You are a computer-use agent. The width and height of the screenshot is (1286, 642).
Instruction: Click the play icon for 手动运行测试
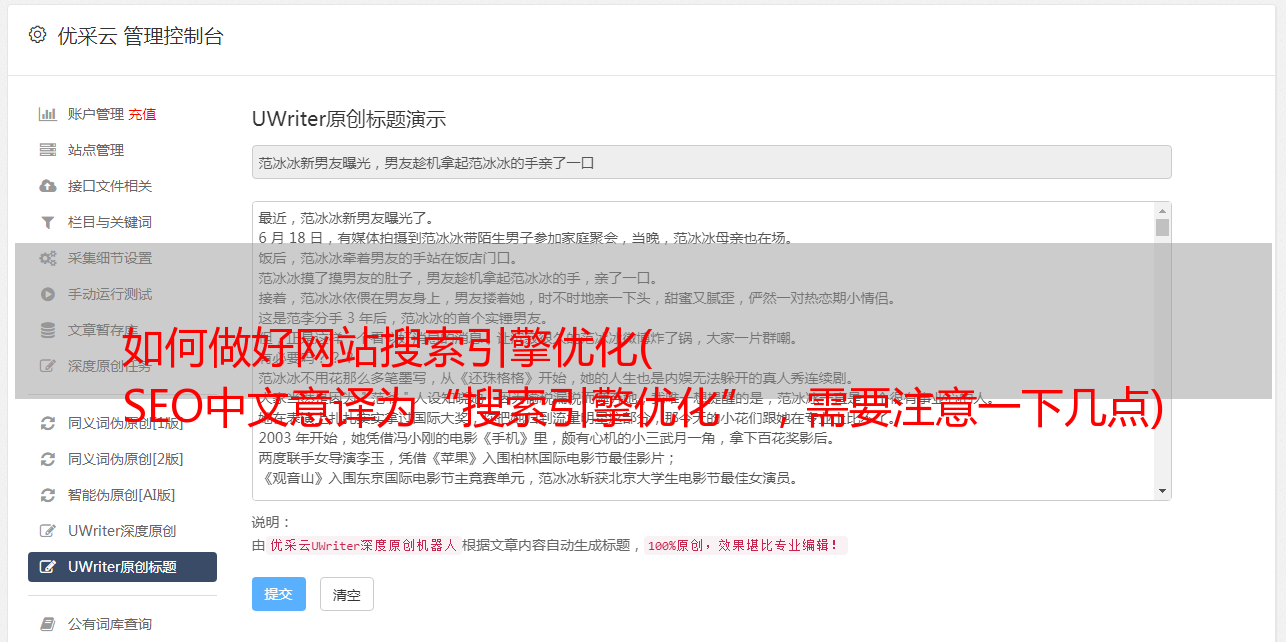click(x=47, y=294)
